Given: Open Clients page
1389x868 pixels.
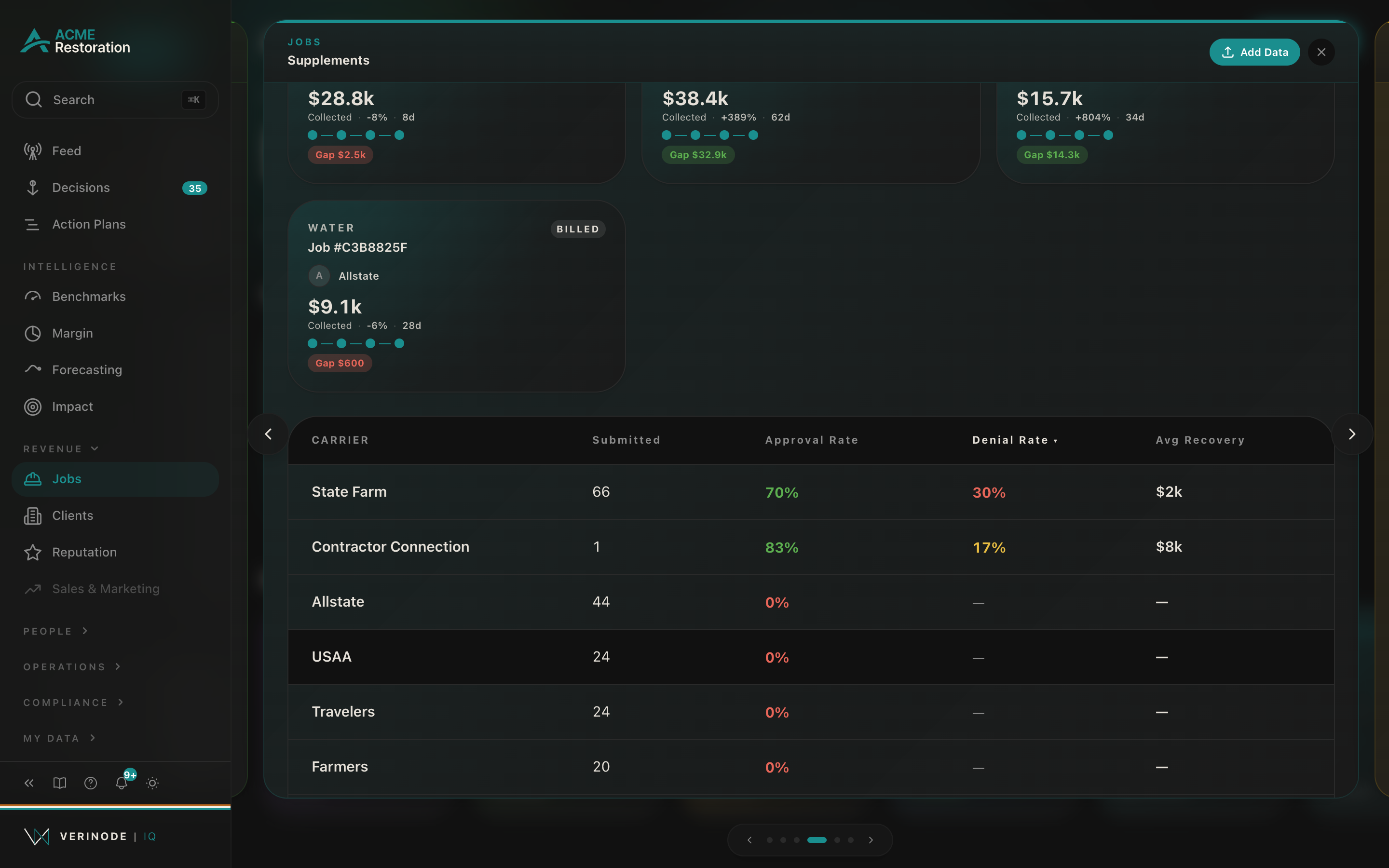Looking at the screenshot, I should [115, 515].
